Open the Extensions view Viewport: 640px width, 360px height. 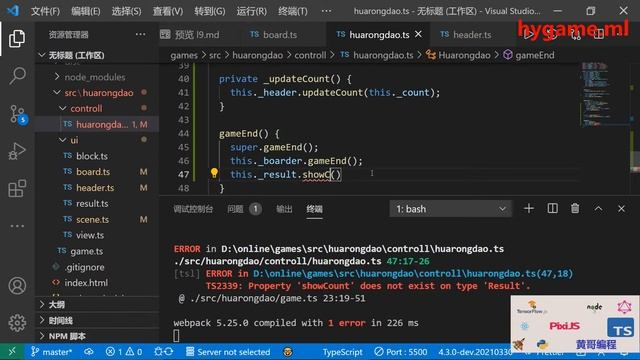[x=17, y=189]
